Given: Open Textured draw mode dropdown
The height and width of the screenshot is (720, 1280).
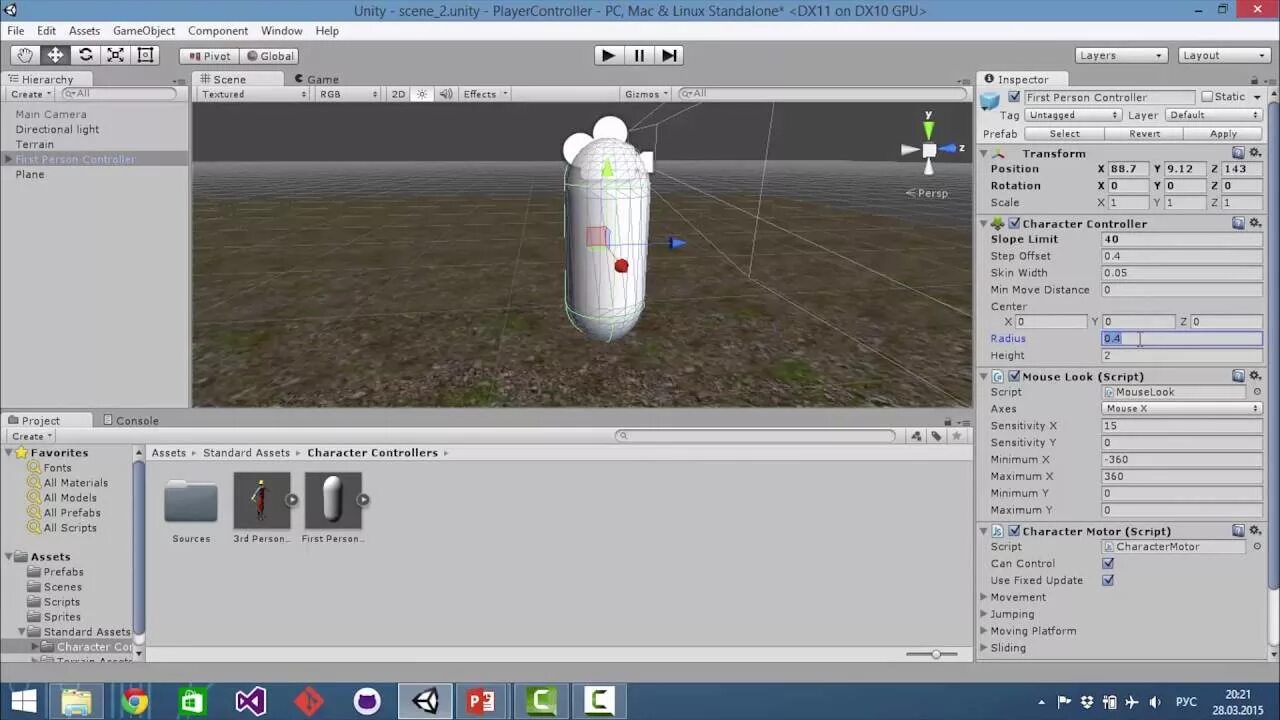Looking at the screenshot, I should [254, 94].
